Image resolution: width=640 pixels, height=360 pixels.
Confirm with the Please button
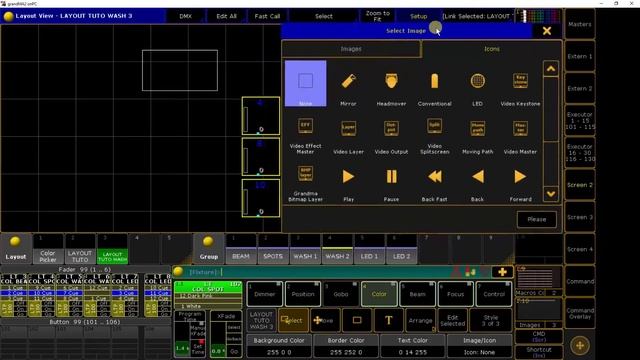[x=536, y=219]
